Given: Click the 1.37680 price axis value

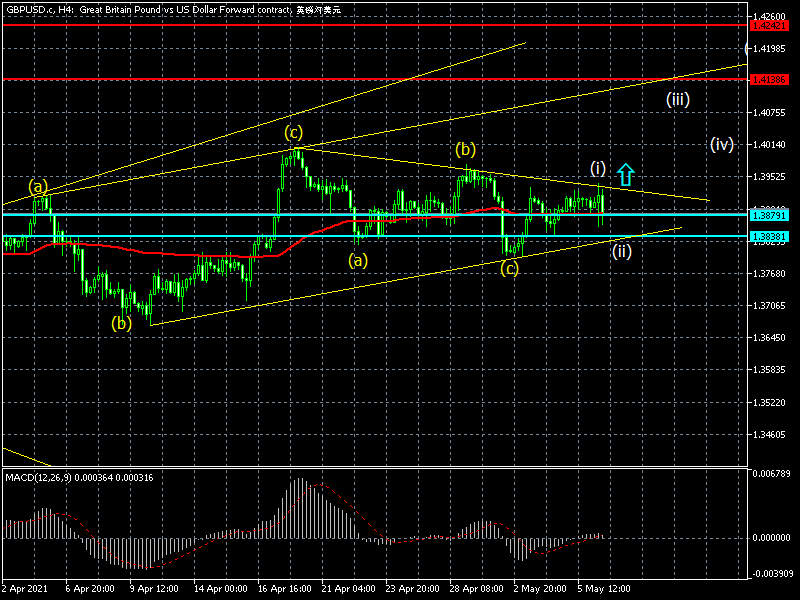Looking at the screenshot, I should [769, 274].
